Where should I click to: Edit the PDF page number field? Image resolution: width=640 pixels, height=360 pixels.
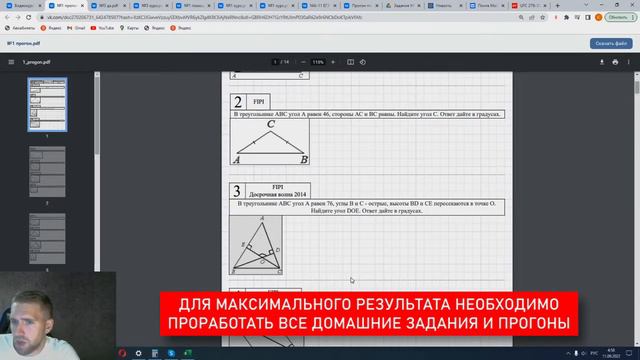coord(276,62)
